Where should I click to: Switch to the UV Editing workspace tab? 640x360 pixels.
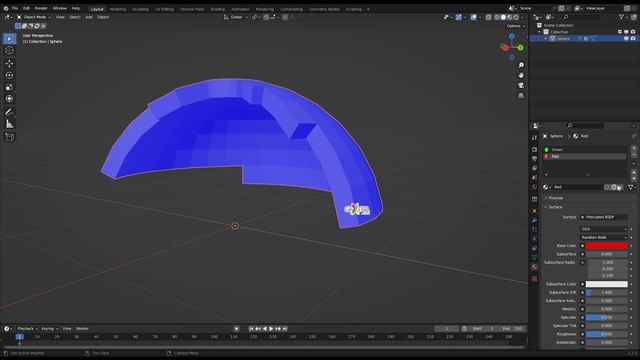tap(164, 9)
